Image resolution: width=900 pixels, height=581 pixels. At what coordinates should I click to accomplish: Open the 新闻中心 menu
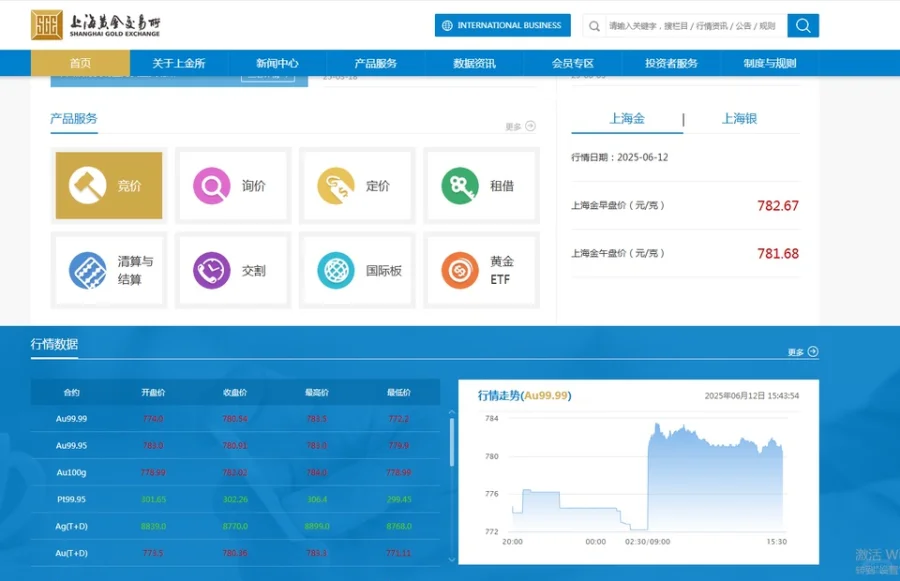tap(277, 63)
